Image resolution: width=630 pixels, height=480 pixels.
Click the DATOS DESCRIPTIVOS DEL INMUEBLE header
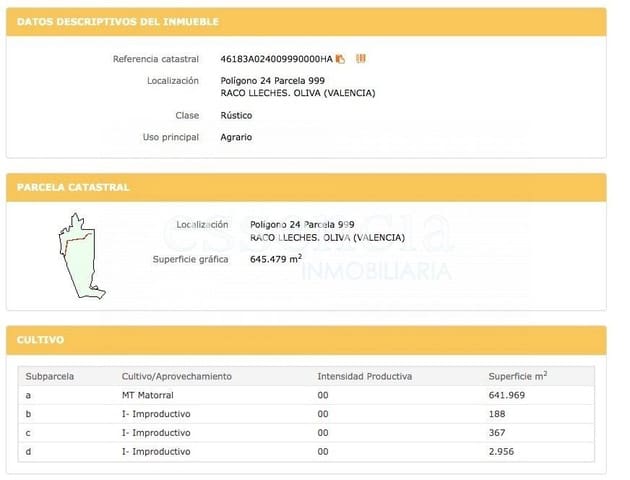118,22
